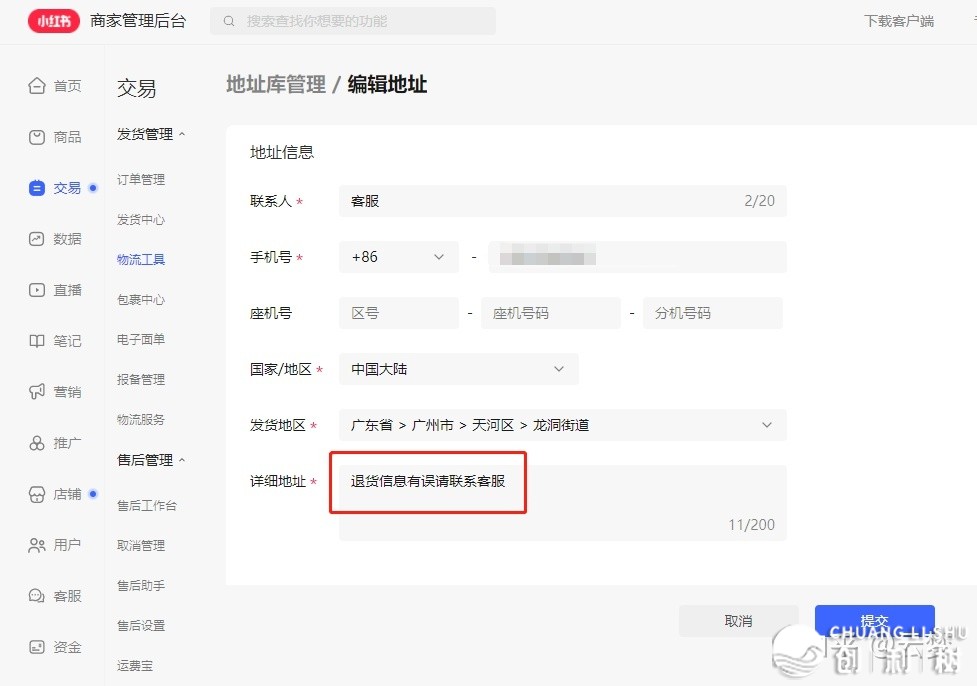The width and height of the screenshot is (977, 686).
Task: Open the 发货地区 cascade dropdown
Action: coord(563,426)
